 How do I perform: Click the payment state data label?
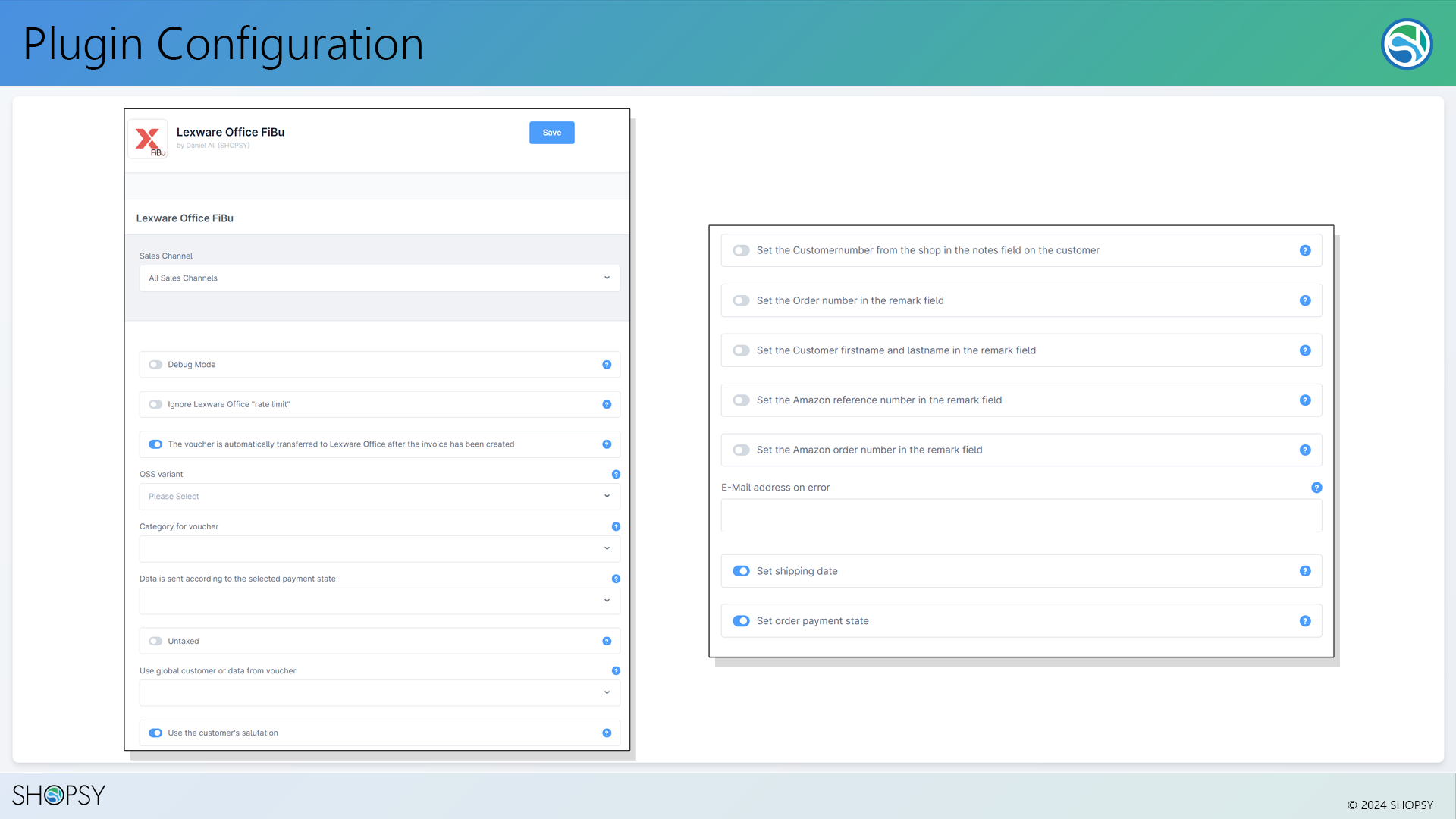tap(237, 579)
